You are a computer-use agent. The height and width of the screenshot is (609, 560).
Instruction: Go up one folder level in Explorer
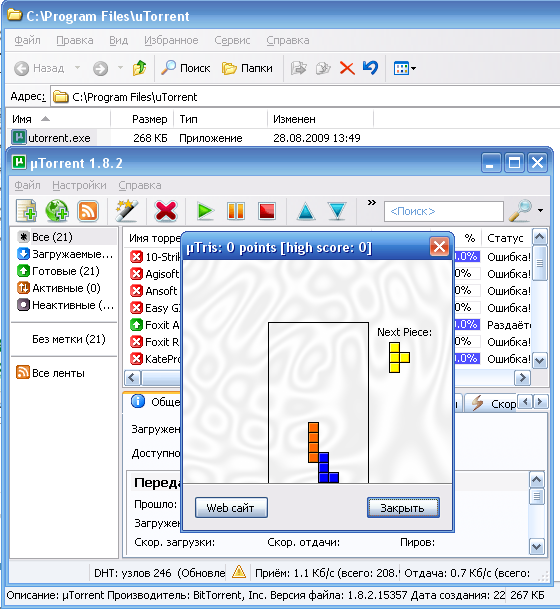139,68
